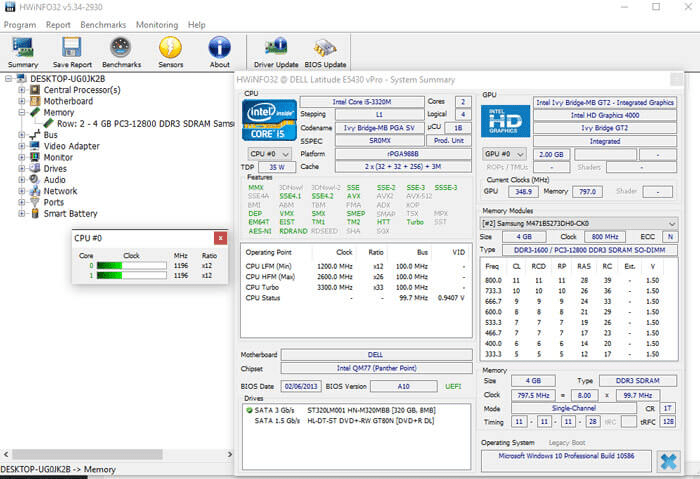
Task: Open the GPU #0 selector dropdown
Action: (504, 154)
